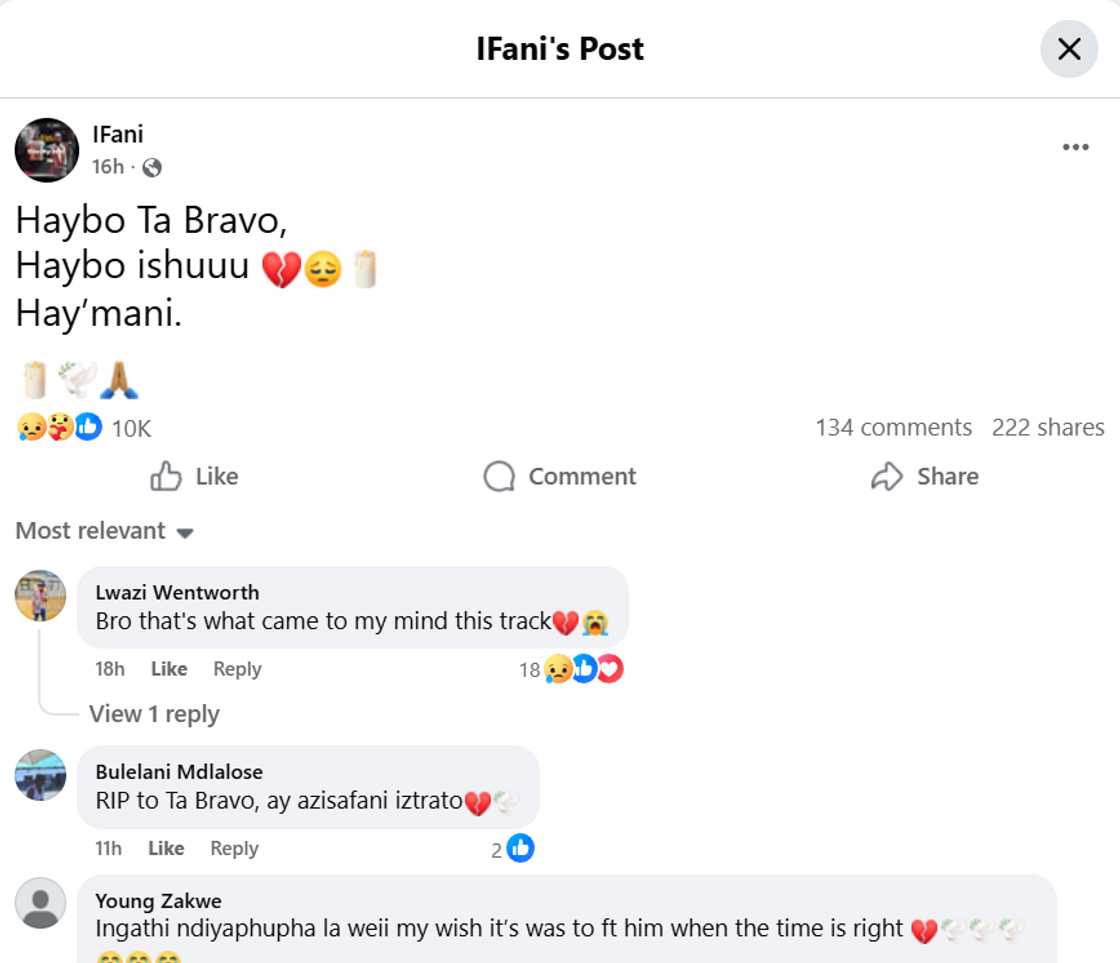The height and width of the screenshot is (963, 1120).
Task: Open the 134 comments list
Action: click(x=893, y=427)
